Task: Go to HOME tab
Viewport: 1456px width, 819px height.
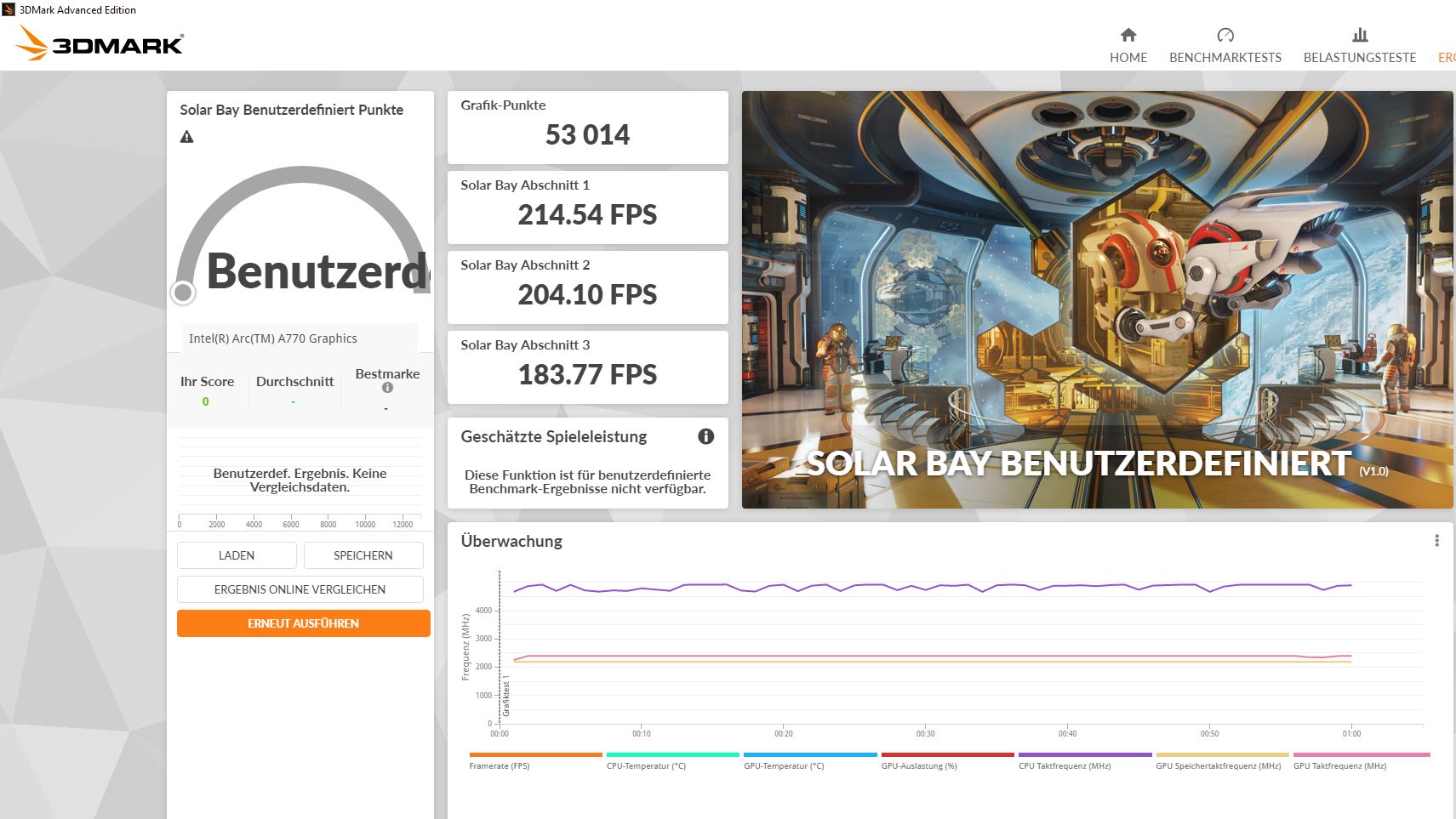Action: point(1128,57)
